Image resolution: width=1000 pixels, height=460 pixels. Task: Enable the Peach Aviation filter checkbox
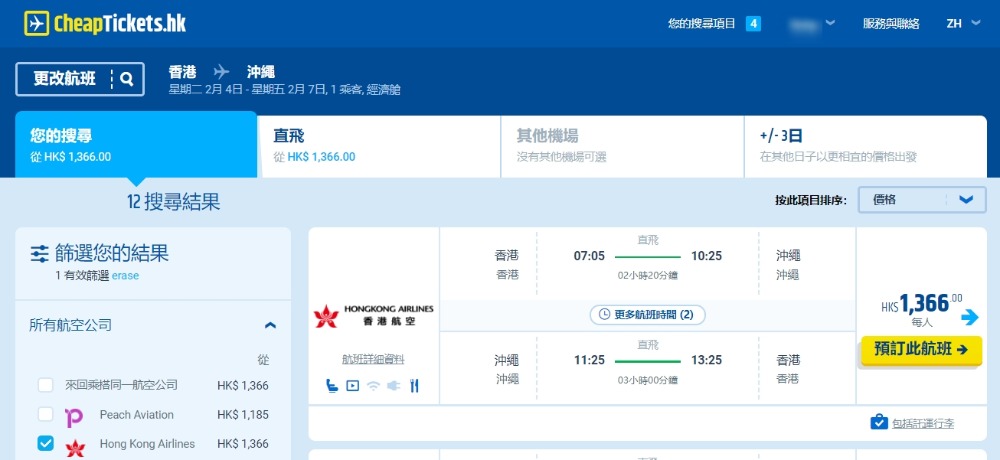click(46, 414)
